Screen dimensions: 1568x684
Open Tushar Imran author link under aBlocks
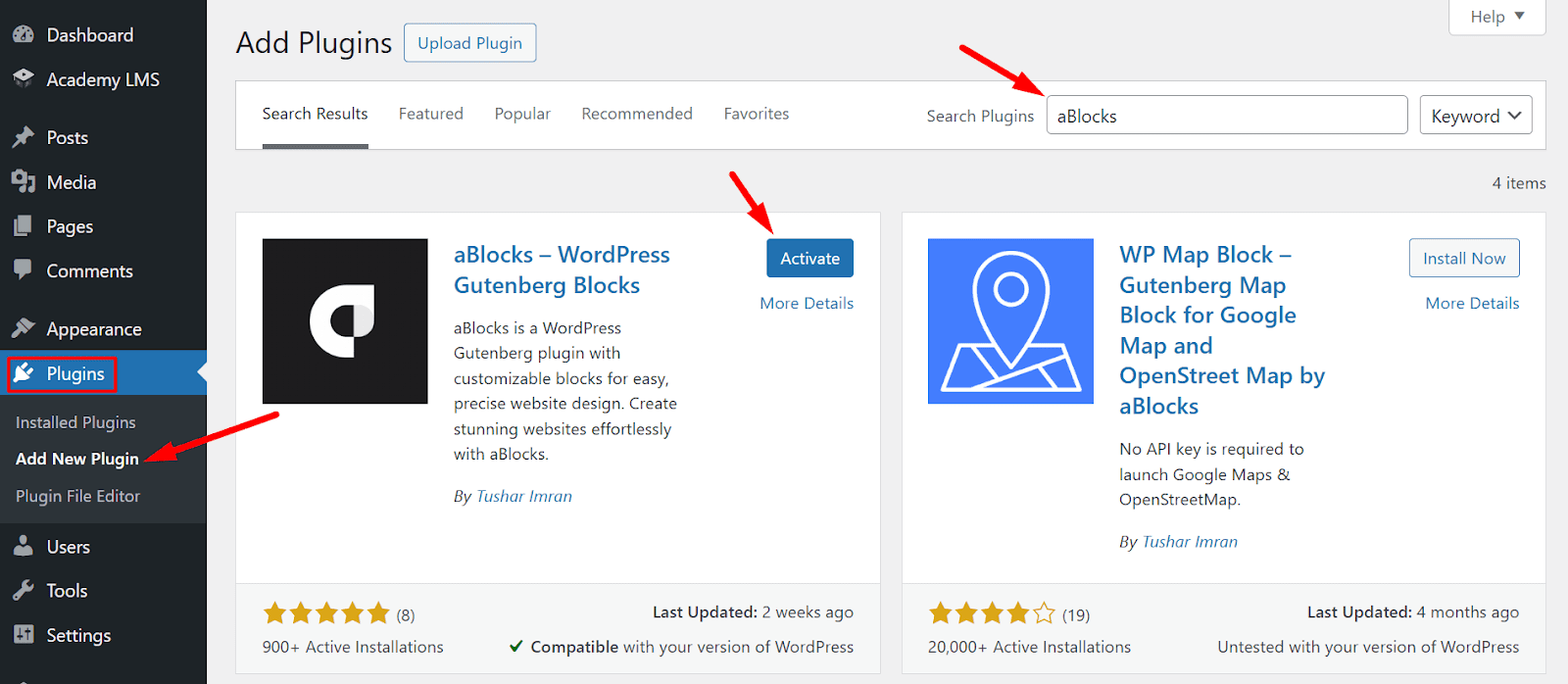tap(524, 496)
